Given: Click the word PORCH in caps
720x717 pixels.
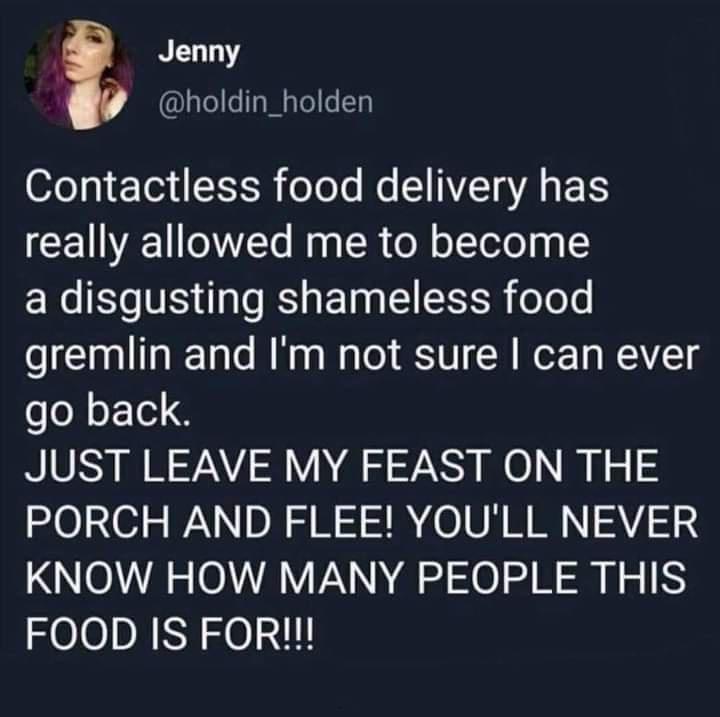Looking at the screenshot, I should (x=97, y=522).
